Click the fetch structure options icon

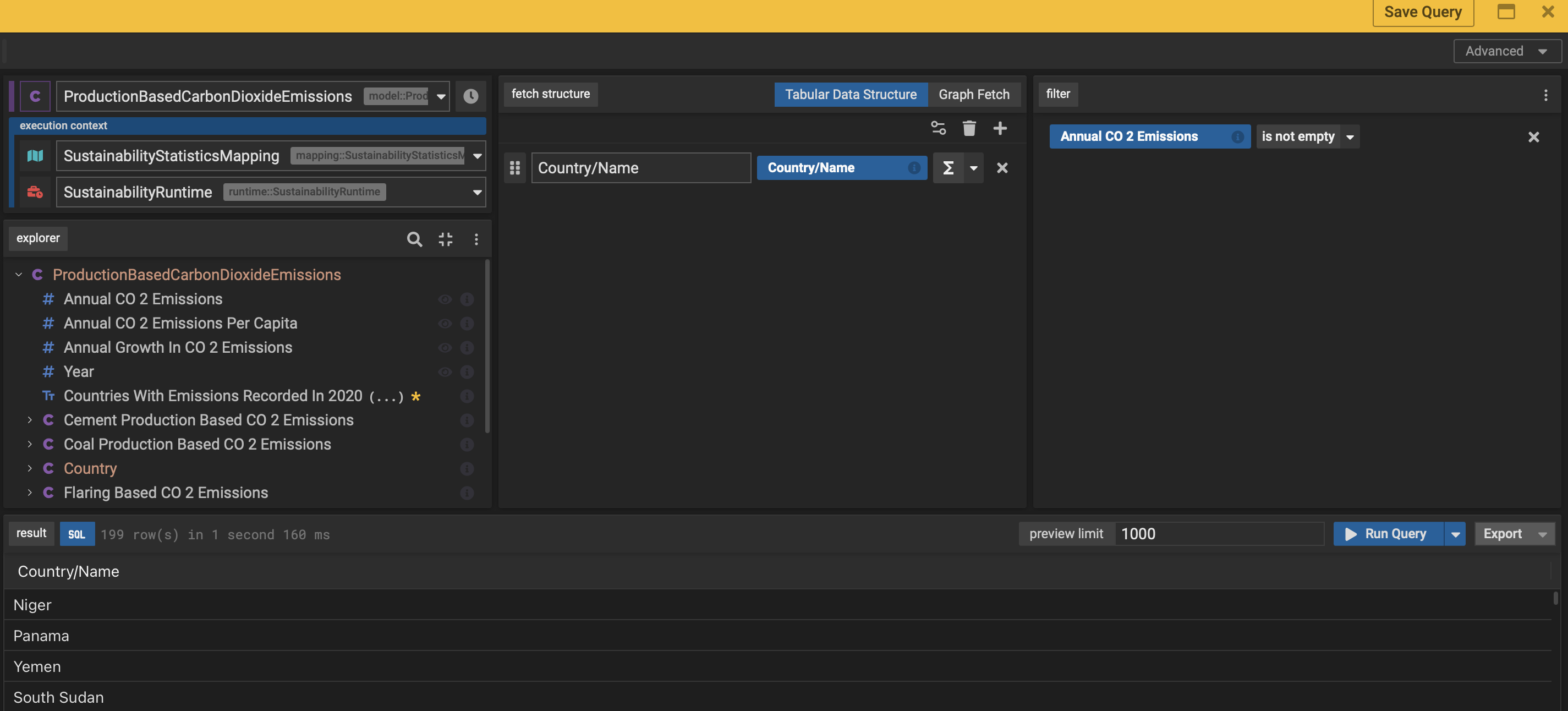tap(938, 128)
